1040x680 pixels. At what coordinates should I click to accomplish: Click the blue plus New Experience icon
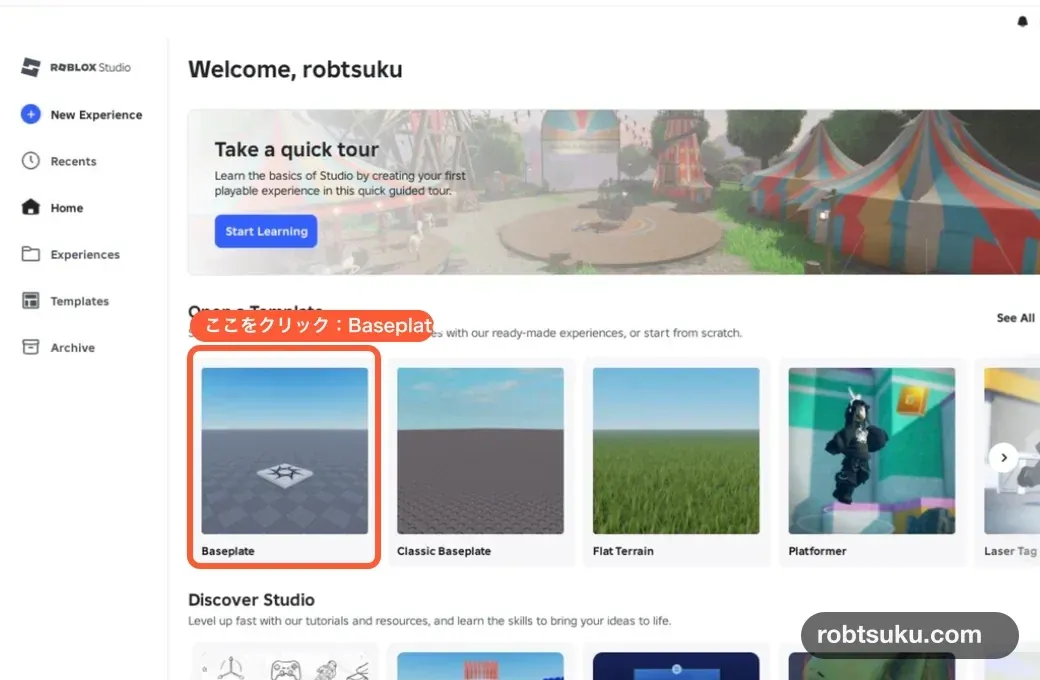(31, 114)
